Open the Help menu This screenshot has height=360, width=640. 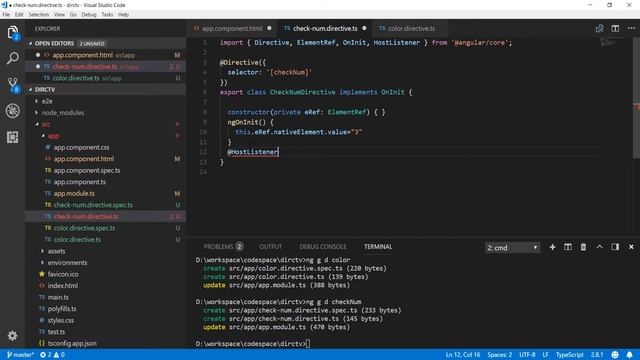point(123,14)
